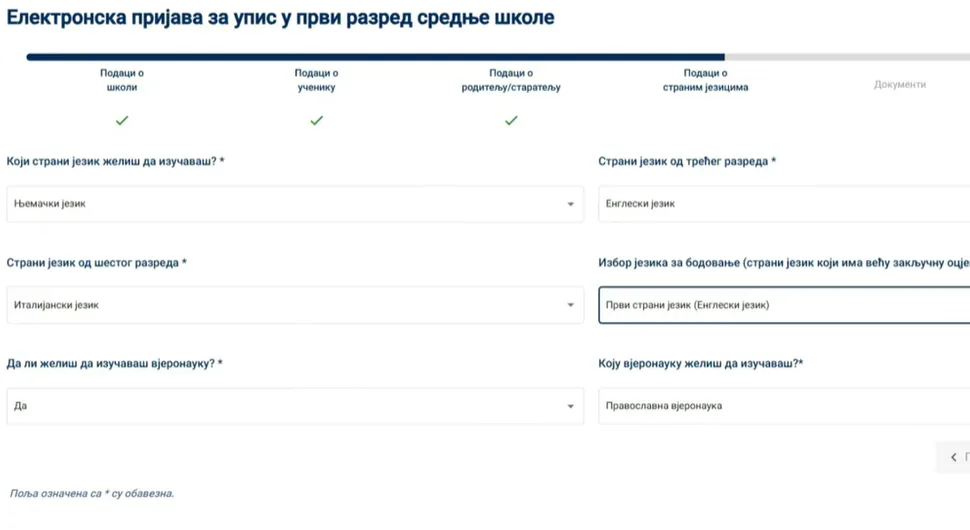Open the Први страни језик (Енглески језик) dropdown

[784, 305]
